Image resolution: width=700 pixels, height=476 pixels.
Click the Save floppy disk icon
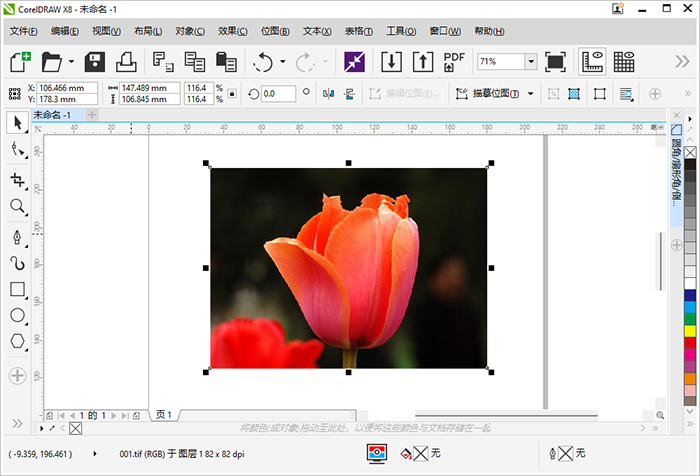tap(95, 62)
